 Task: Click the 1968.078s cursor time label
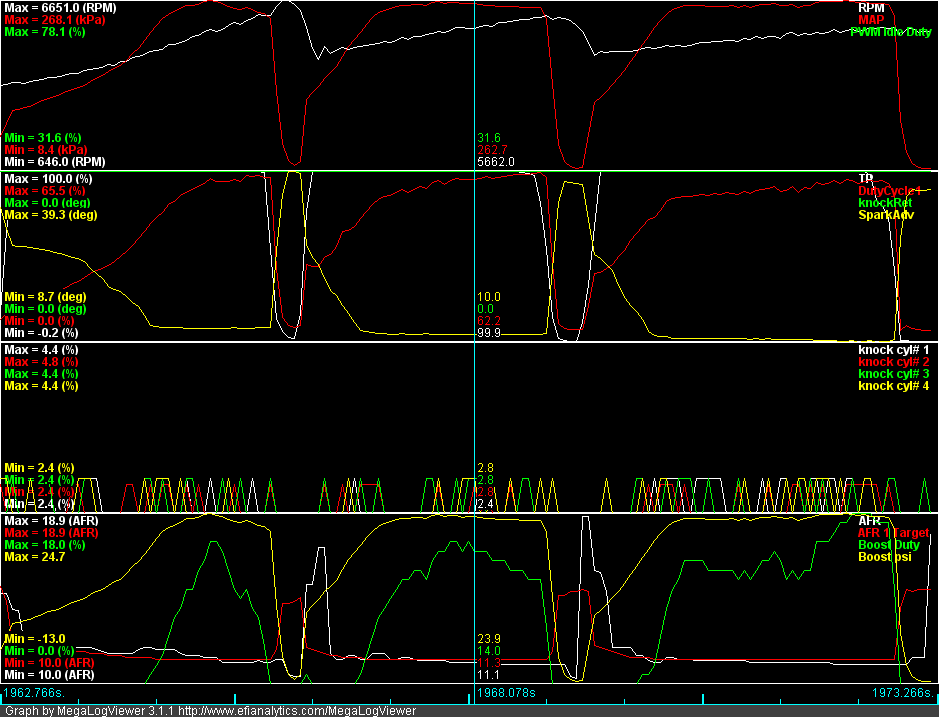(506, 692)
